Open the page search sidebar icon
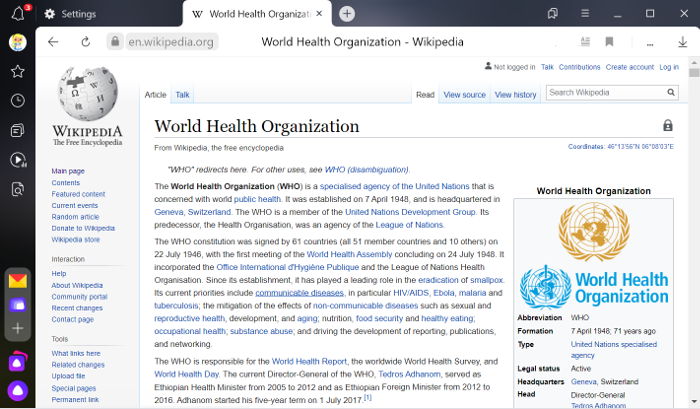 18,189
